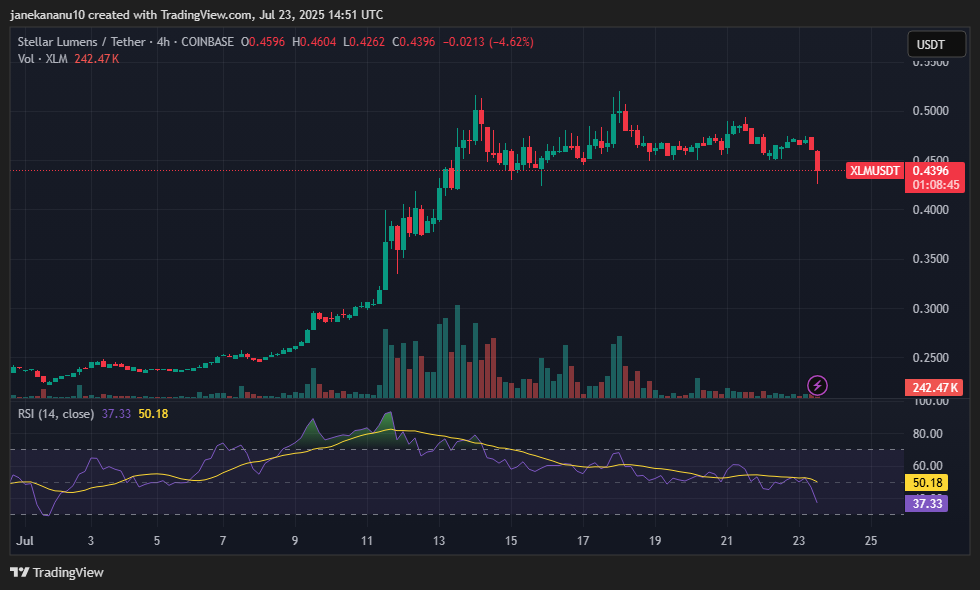Click date 13 on the time axis
The image size is (980, 590).
pos(439,541)
